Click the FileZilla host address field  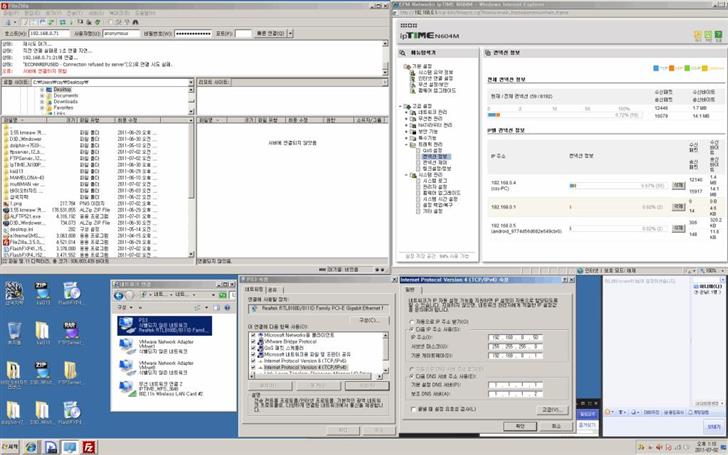coord(49,33)
